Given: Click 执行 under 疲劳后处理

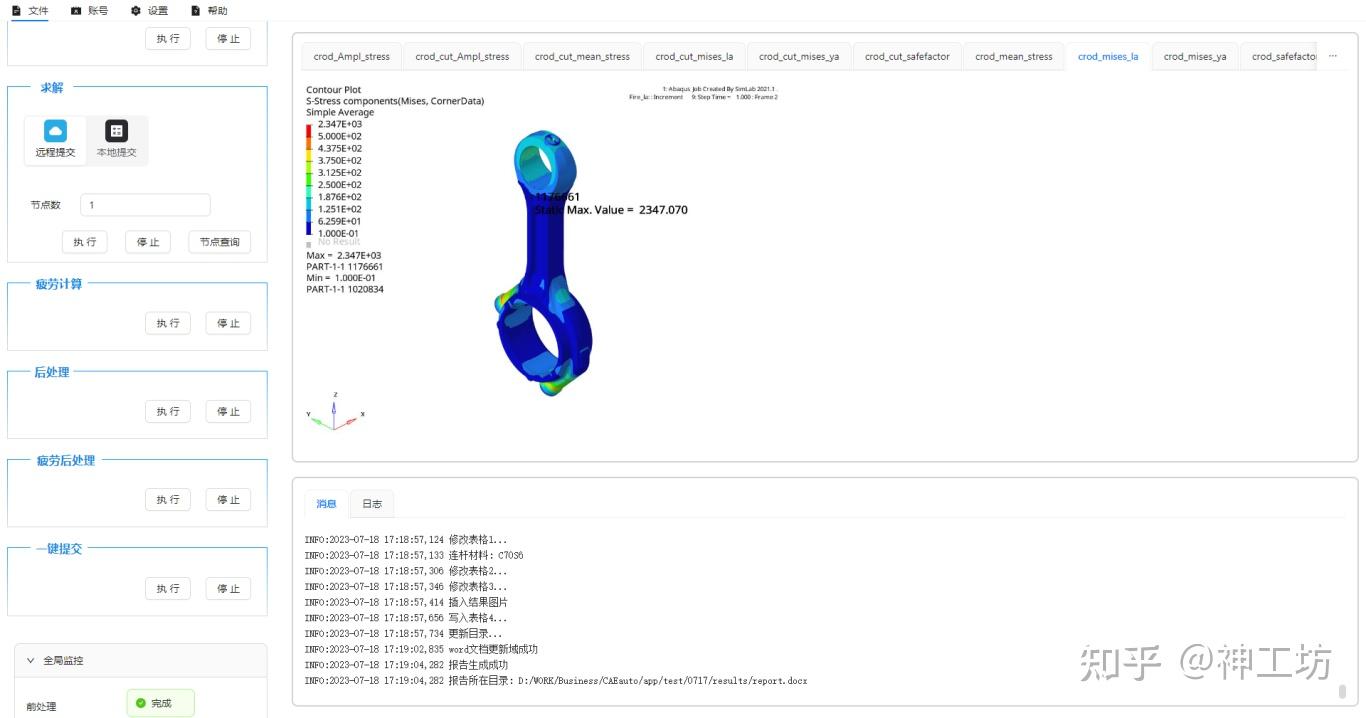Looking at the screenshot, I should [168, 499].
